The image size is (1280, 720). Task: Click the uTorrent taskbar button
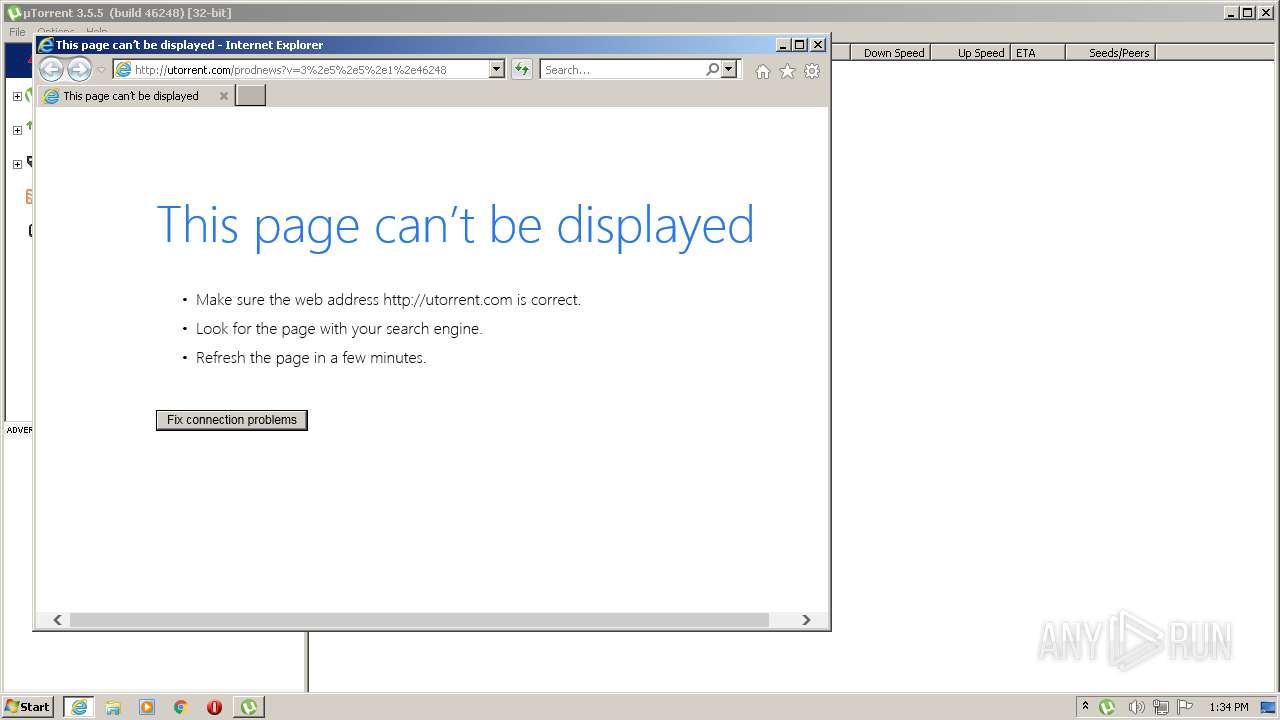tap(249, 707)
